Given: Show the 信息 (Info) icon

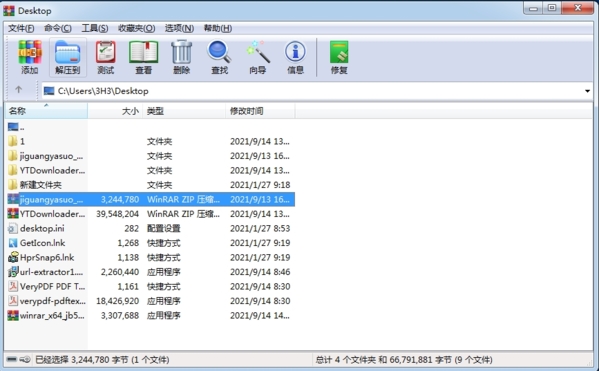Looking at the screenshot, I should click(295, 52).
